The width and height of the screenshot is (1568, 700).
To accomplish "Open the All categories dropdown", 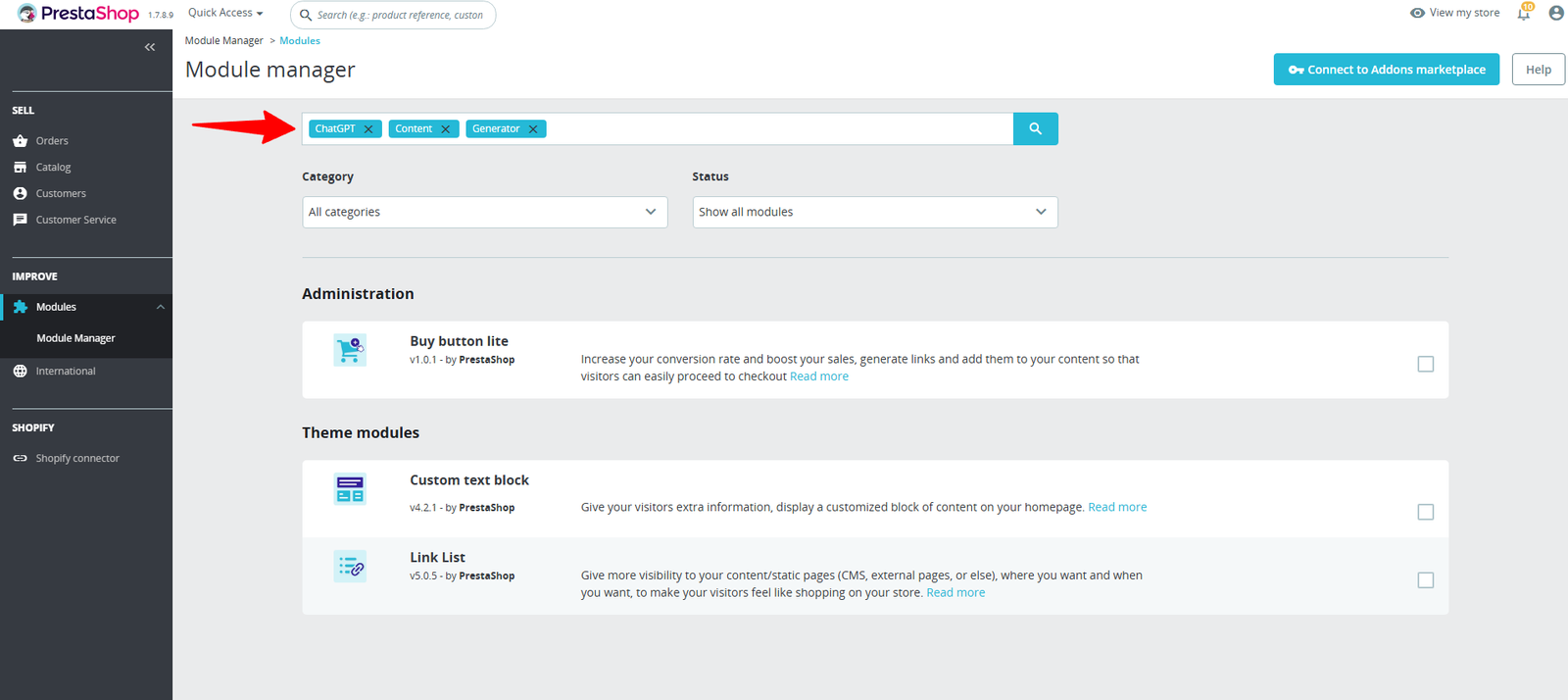I will click(x=485, y=212).
